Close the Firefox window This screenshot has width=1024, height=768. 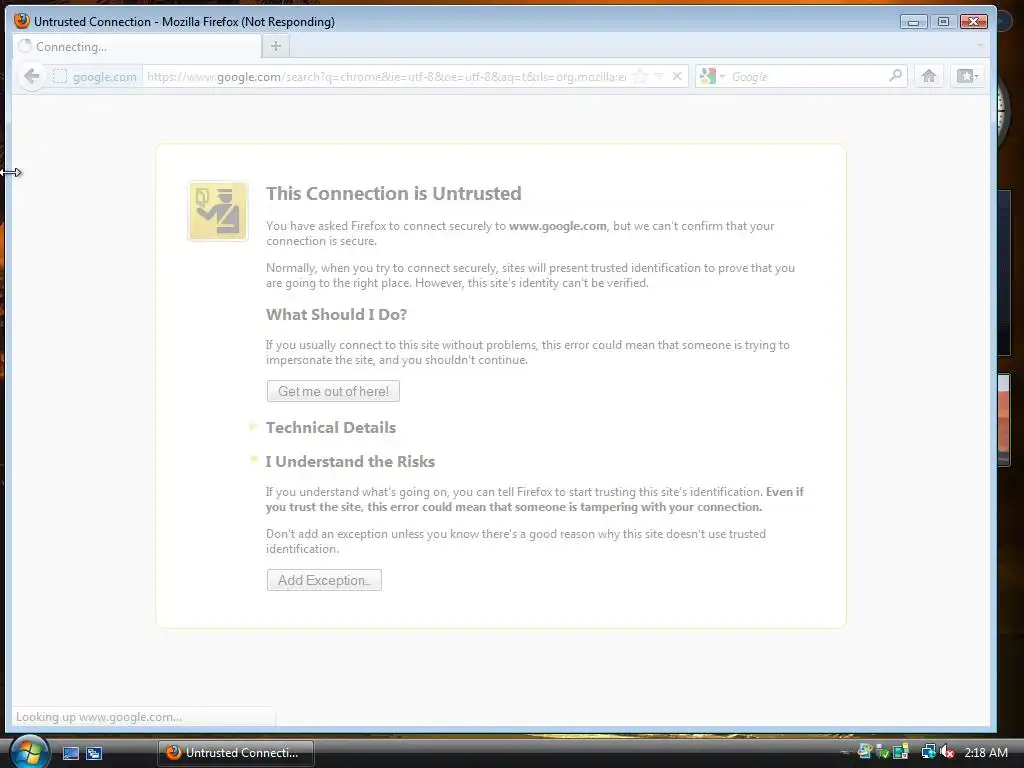click(973, 22)
